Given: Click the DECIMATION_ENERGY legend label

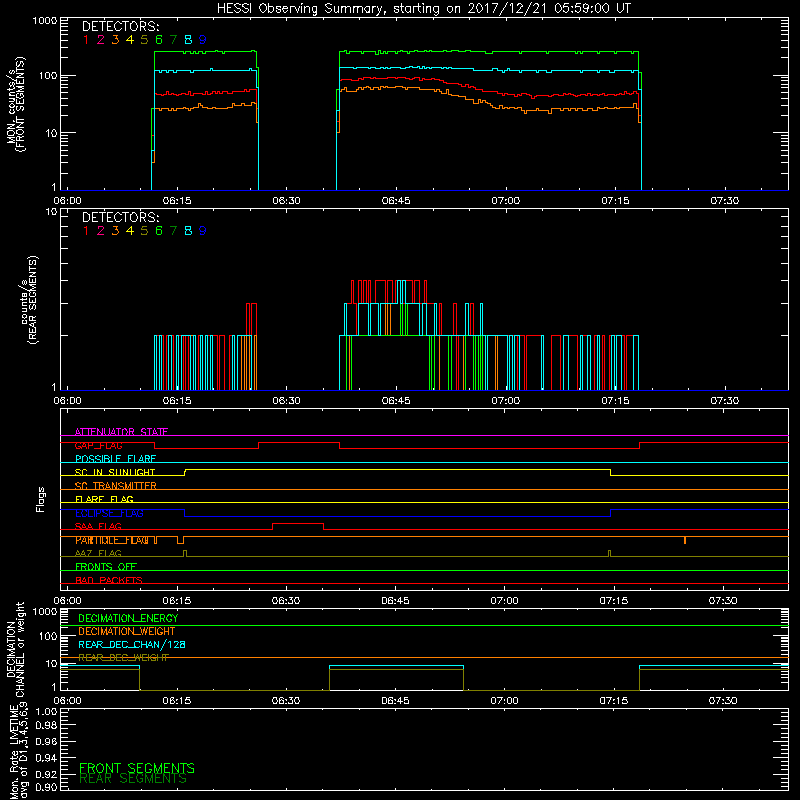Looking at the screenshot, I should pyautogui.click(x=128, y=618).
